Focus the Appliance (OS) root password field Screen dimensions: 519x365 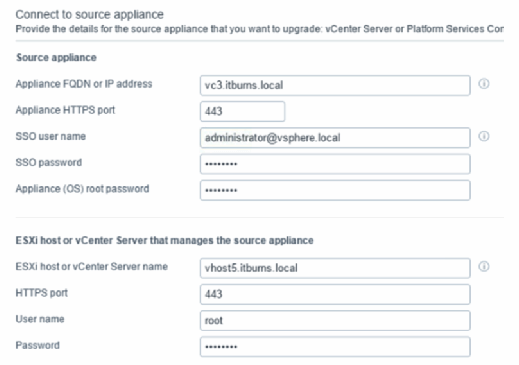coord(335,190)
